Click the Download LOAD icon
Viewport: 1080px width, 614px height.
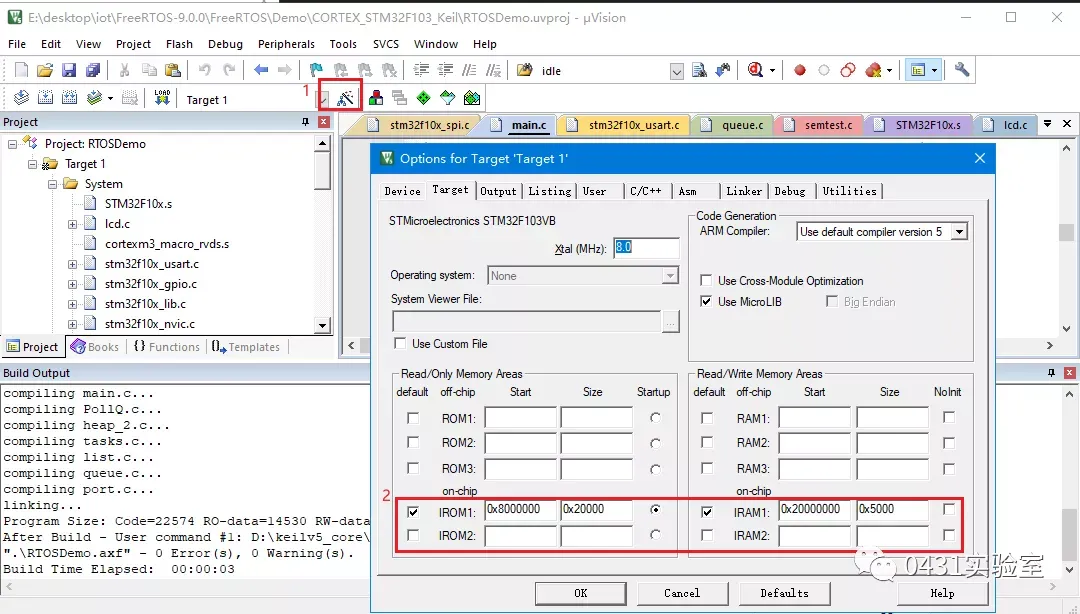click(162, 98)
